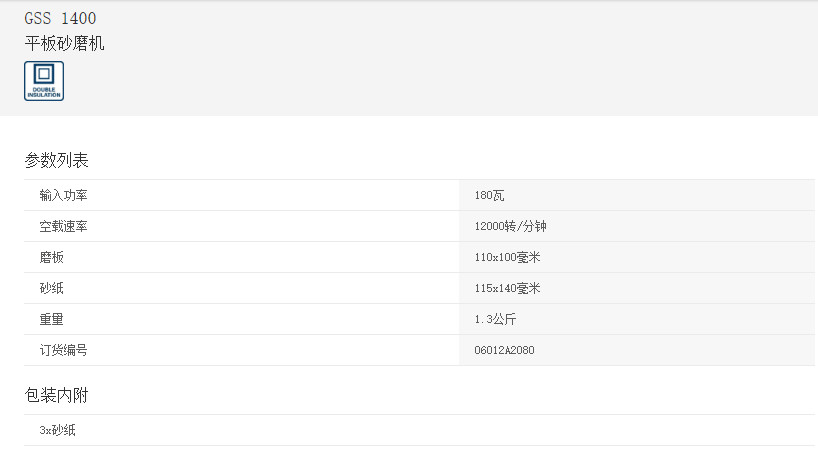Select the 磨板 parameter label
Viewport: 818px width, 463px height.
coord(51,258)
